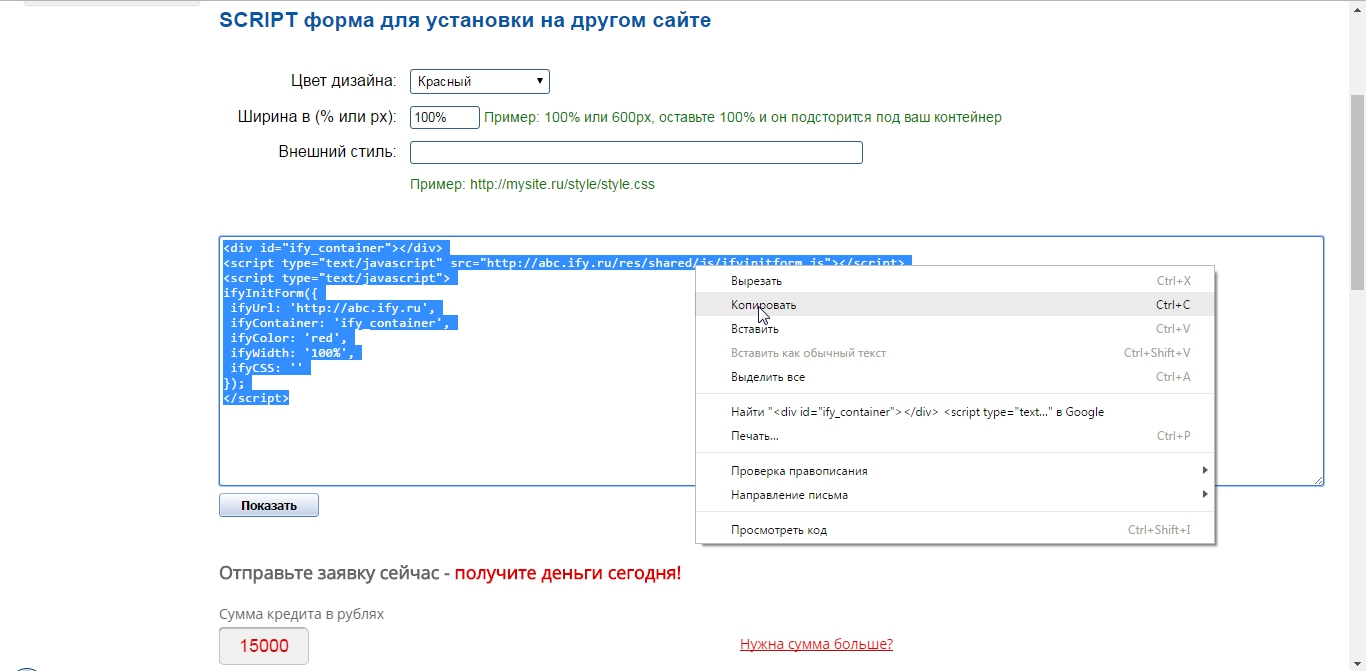Choose Вырезать from the context menu

click(x=955, y=281)
